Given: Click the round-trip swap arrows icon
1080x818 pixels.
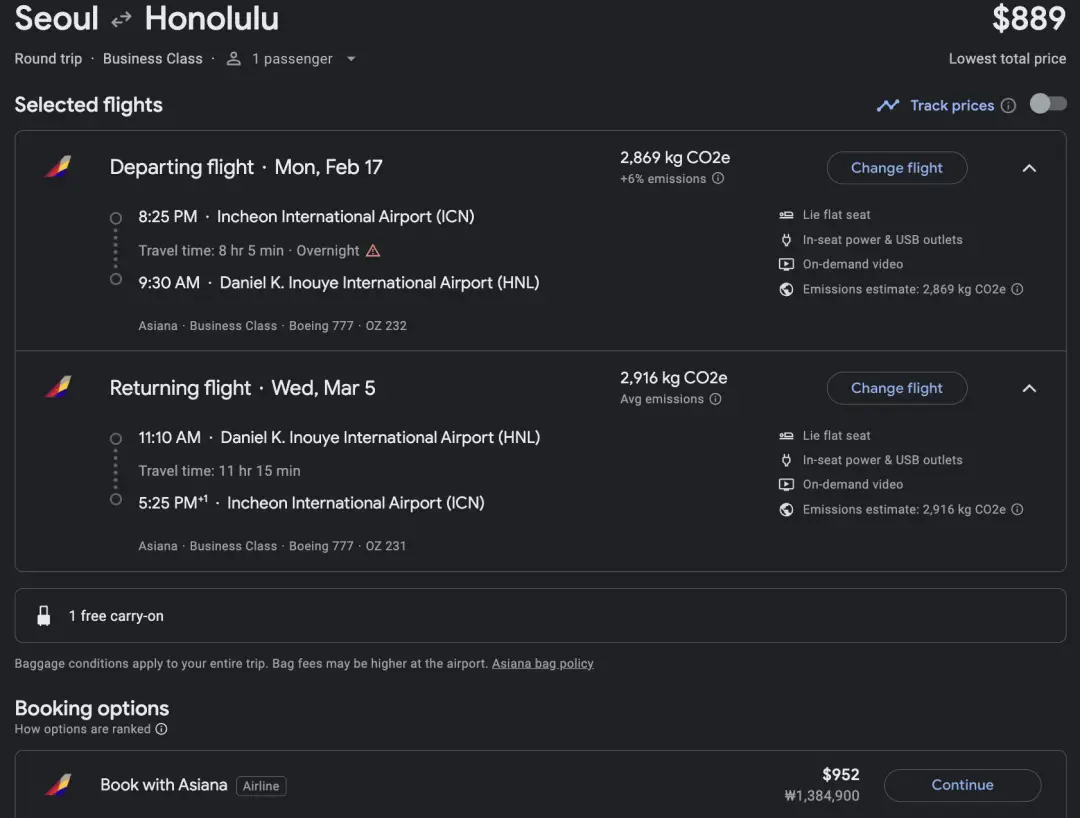Looking at the screenshot, I should [x=121, y=19].
